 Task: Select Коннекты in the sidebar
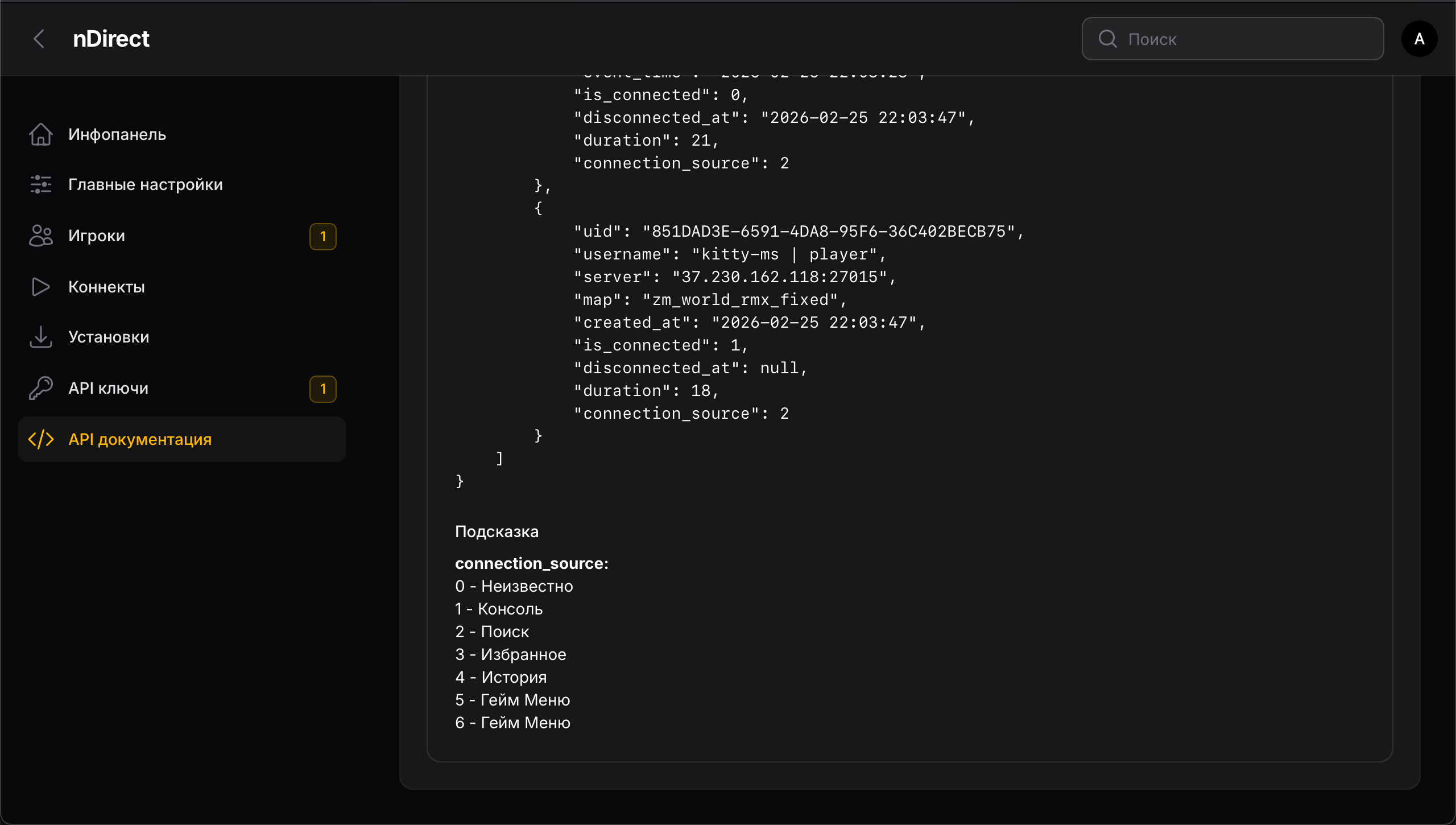(107, 287)
